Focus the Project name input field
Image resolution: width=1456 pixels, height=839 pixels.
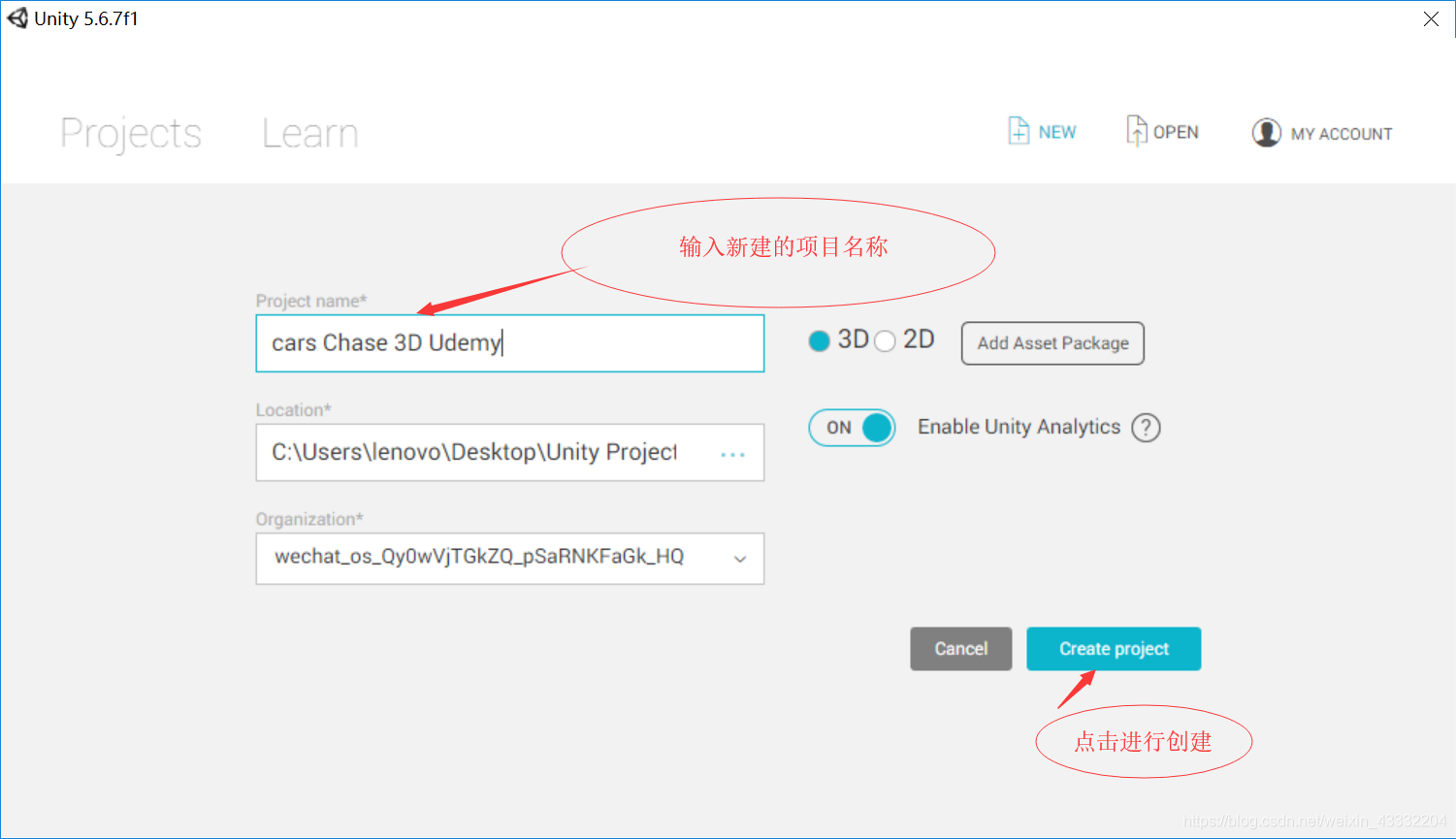tap(510, 343)
